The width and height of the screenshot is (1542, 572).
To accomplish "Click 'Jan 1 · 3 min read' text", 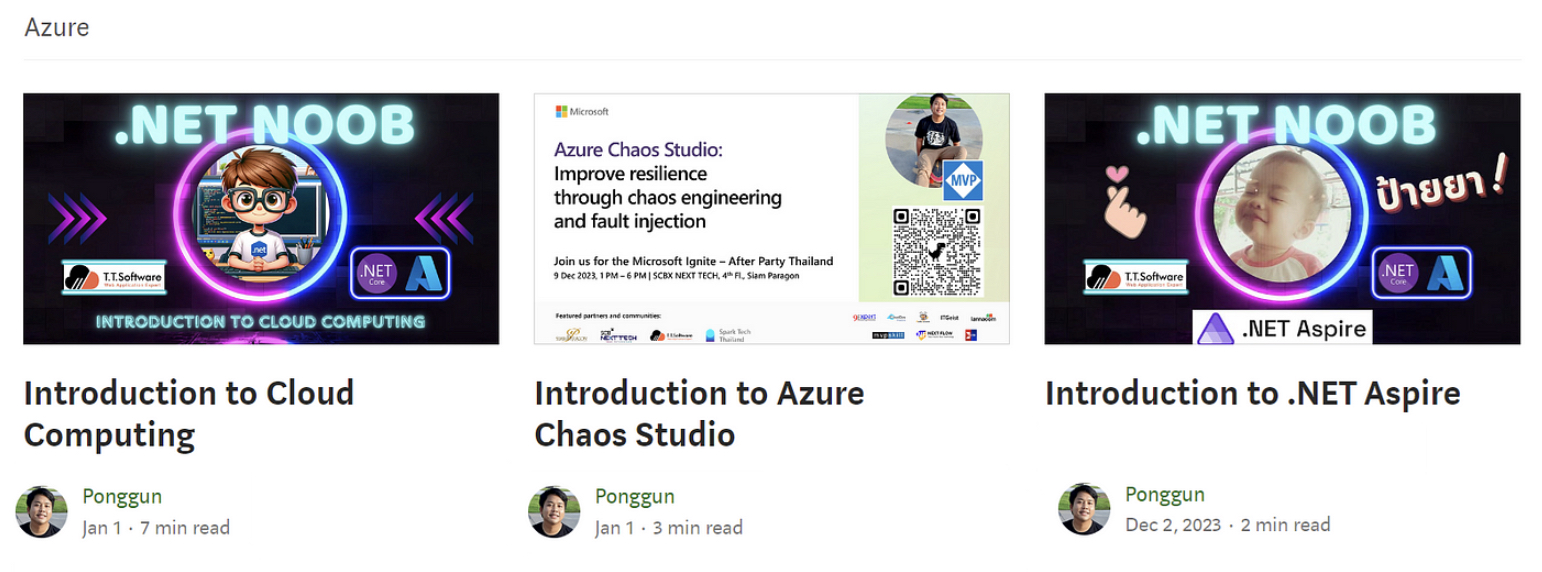I will pyautogui.click(x=669, y=527).
